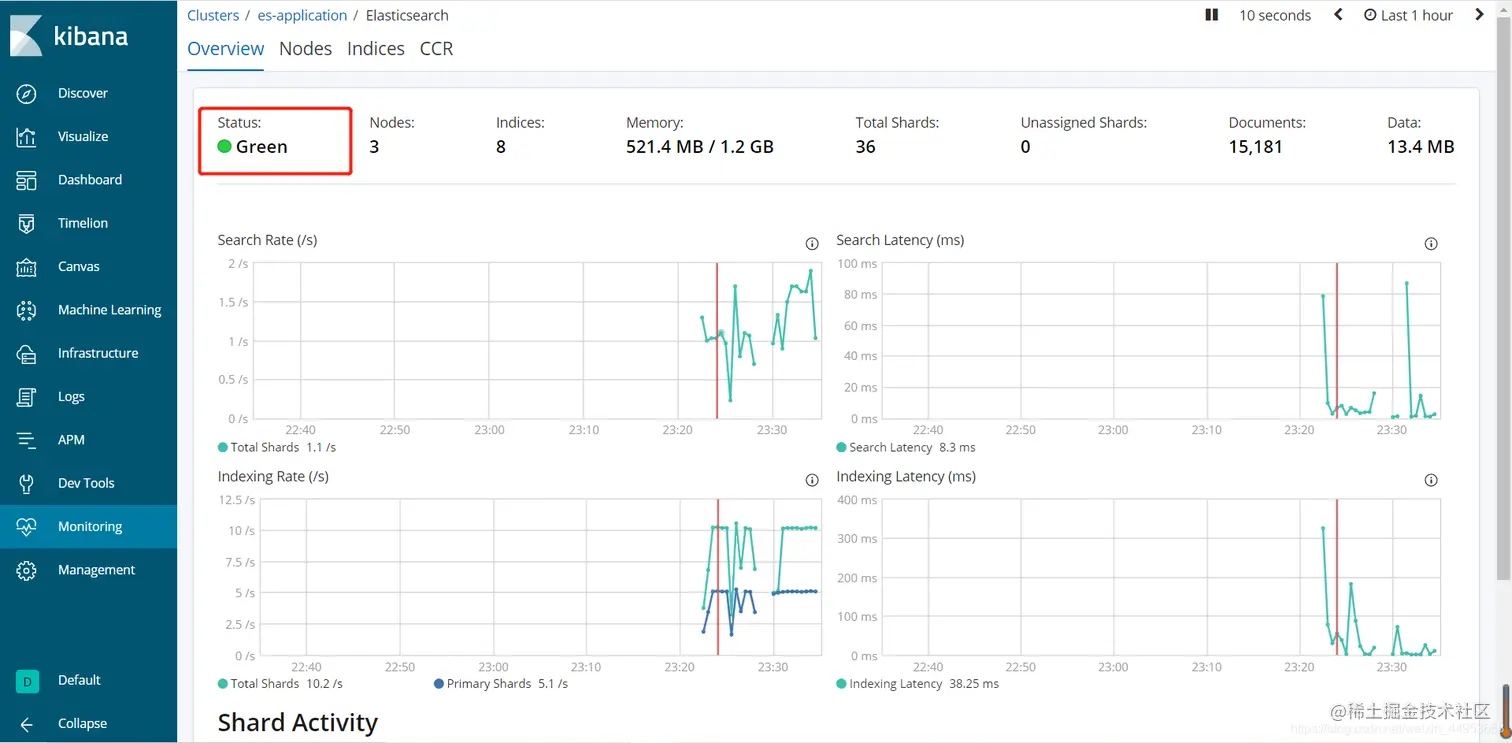Viewport: 1512px width, 743px height.
Task: Click the Search Rate chart plot area
Action: (537, 341)
